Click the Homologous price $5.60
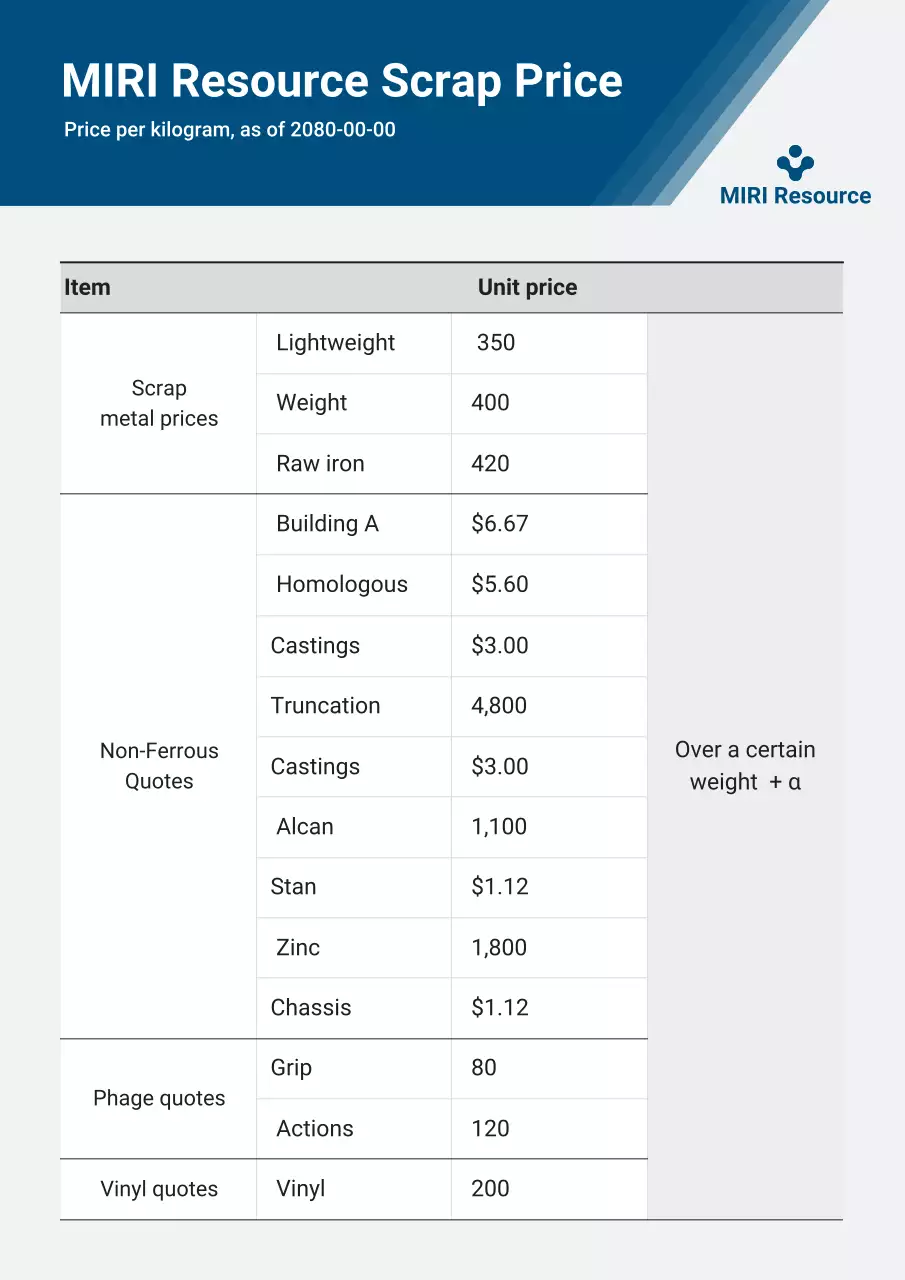 (x=500, y=585)
